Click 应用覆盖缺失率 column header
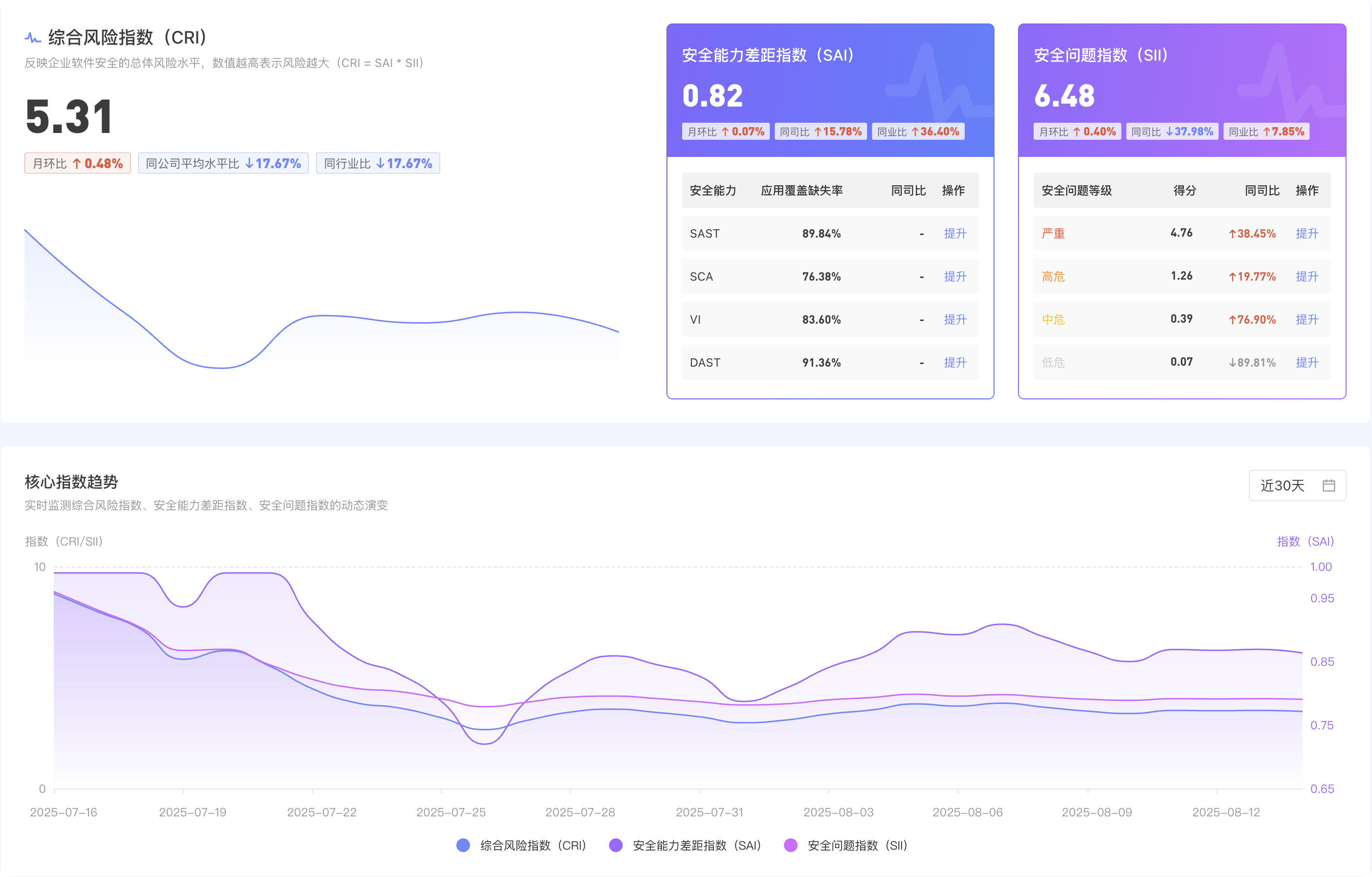The width and height of the screenshot is (1372, 877). [801, 190]
